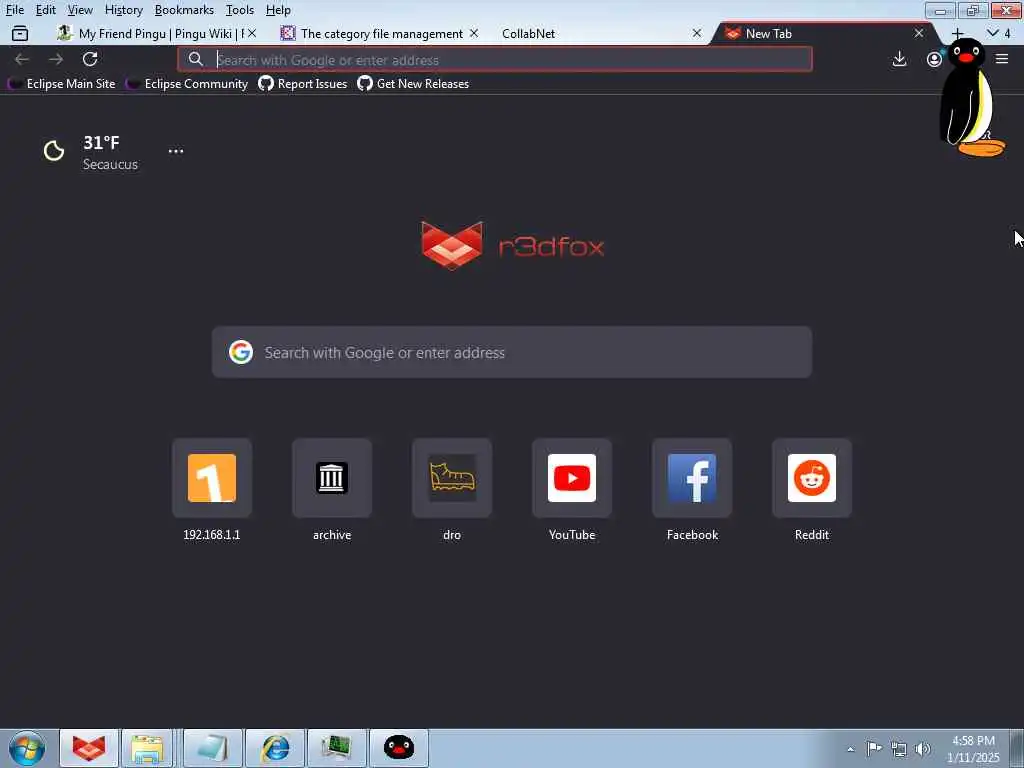Open the Tools menu
This screenshot has height=768, width=1024.
click(240, 10)
